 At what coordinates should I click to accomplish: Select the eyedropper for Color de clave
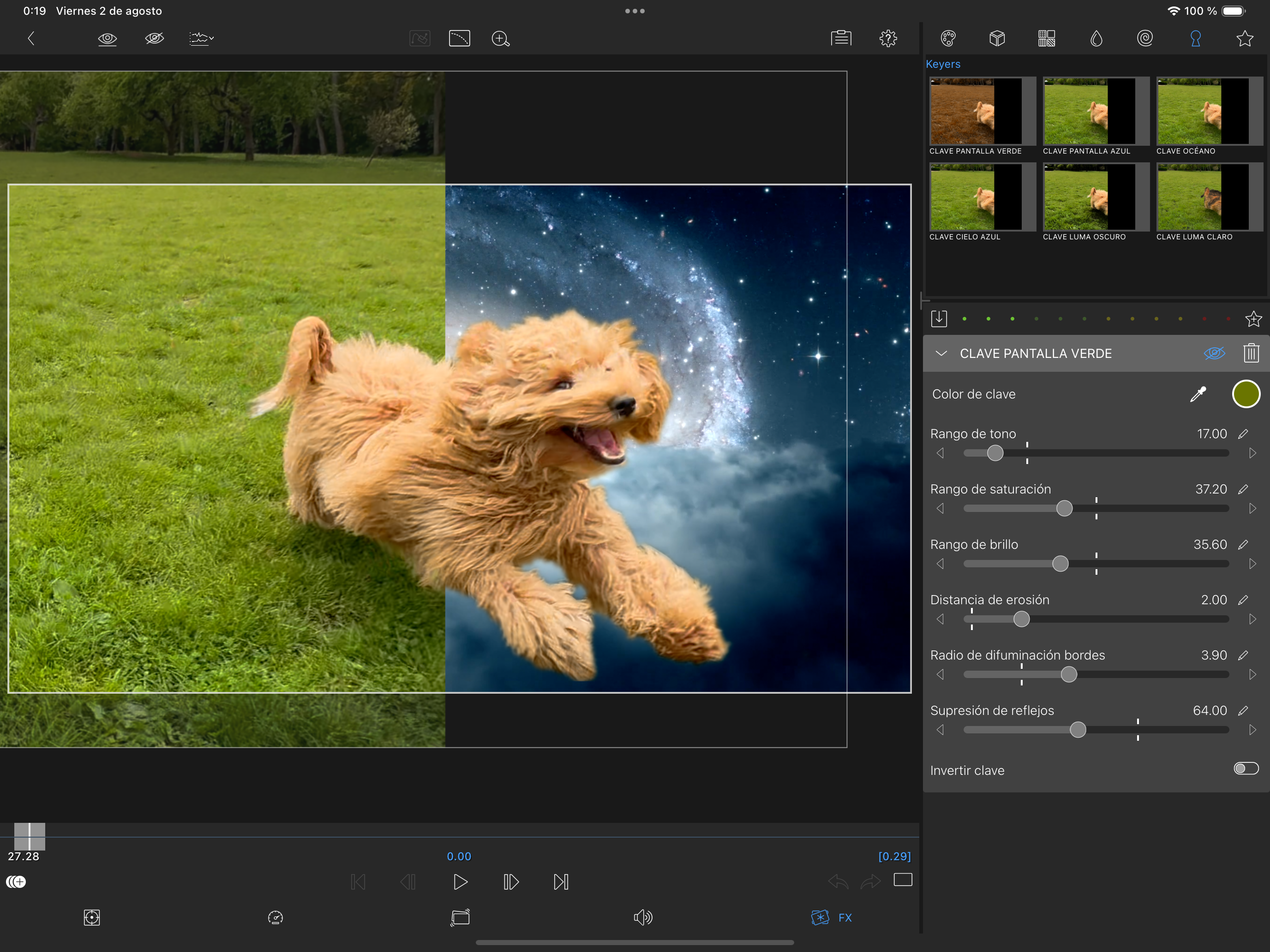coord(1198,394)
